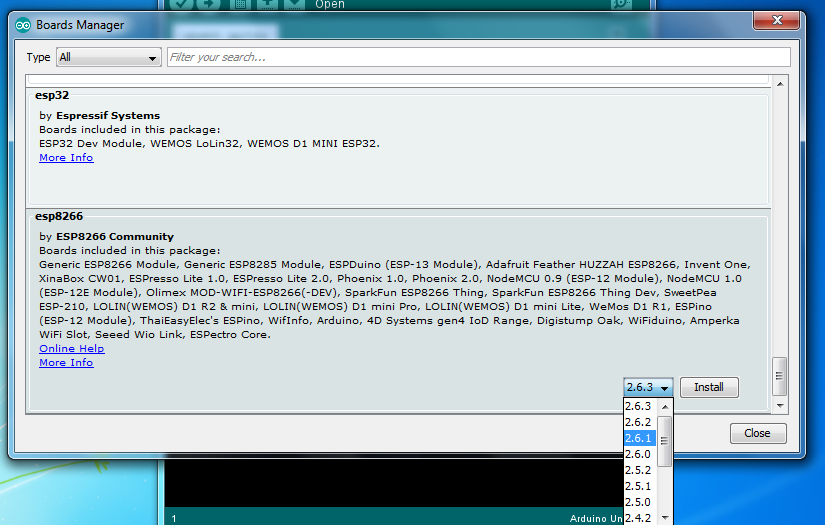Click the 'esp8266' package title
This screenshot has width=825, height=525.
pos(59,216)
